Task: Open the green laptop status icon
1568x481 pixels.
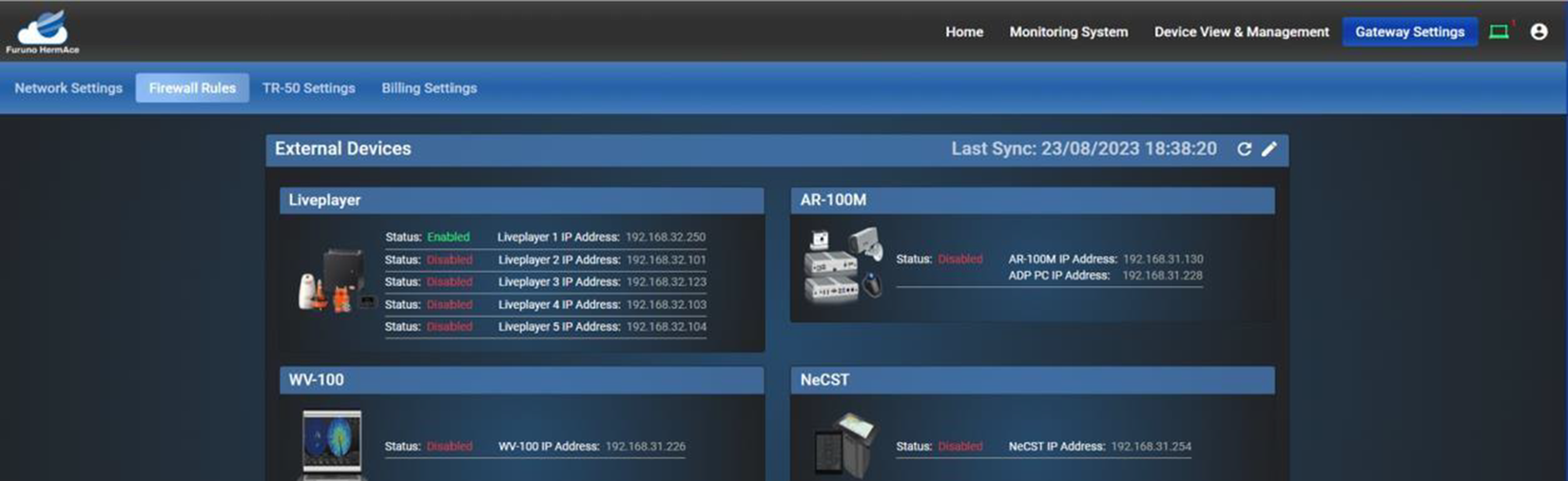Action: (1500, 31)
